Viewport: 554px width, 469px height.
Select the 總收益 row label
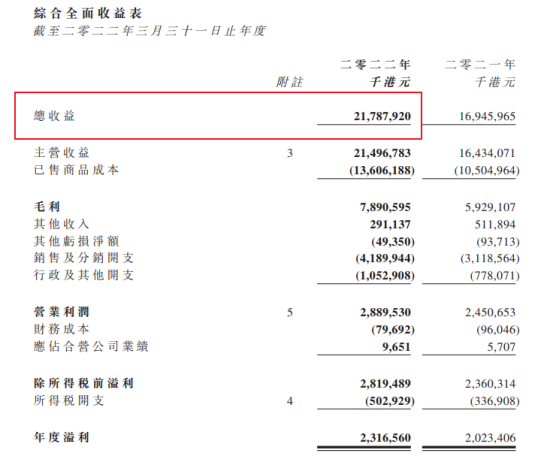coord(54,116)
